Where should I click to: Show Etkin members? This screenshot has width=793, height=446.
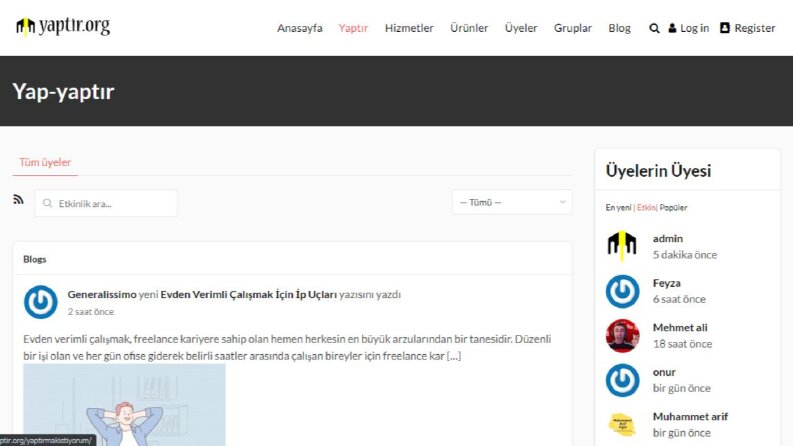(646, 207)
